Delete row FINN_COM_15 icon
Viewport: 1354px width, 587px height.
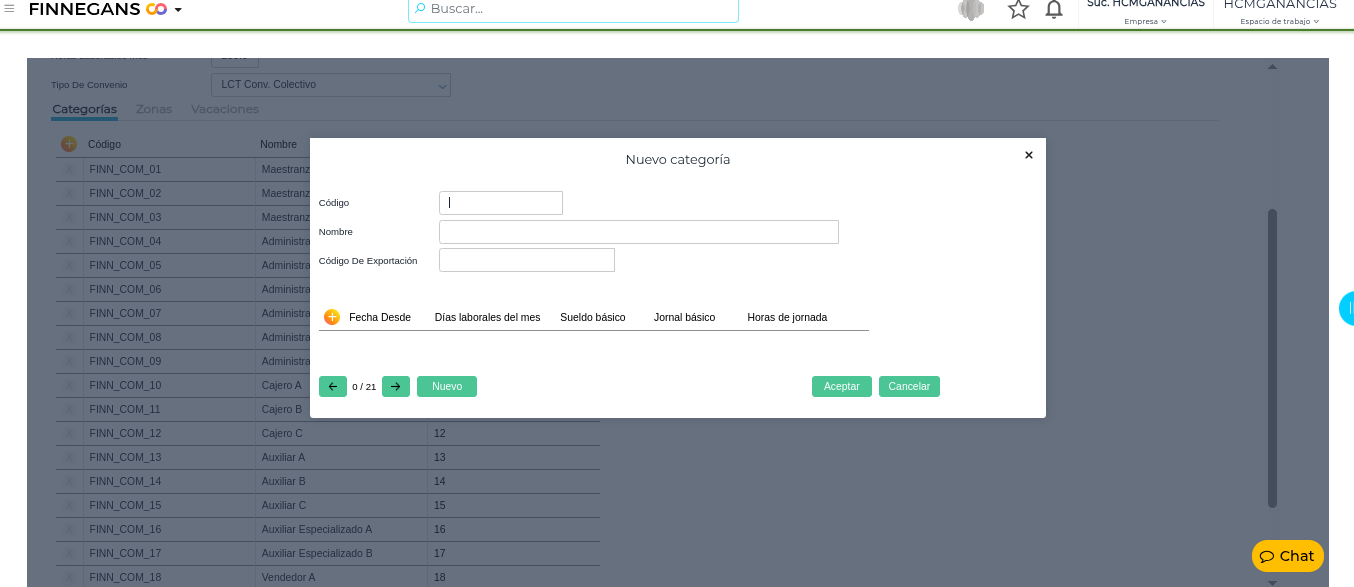pos(69,505)
